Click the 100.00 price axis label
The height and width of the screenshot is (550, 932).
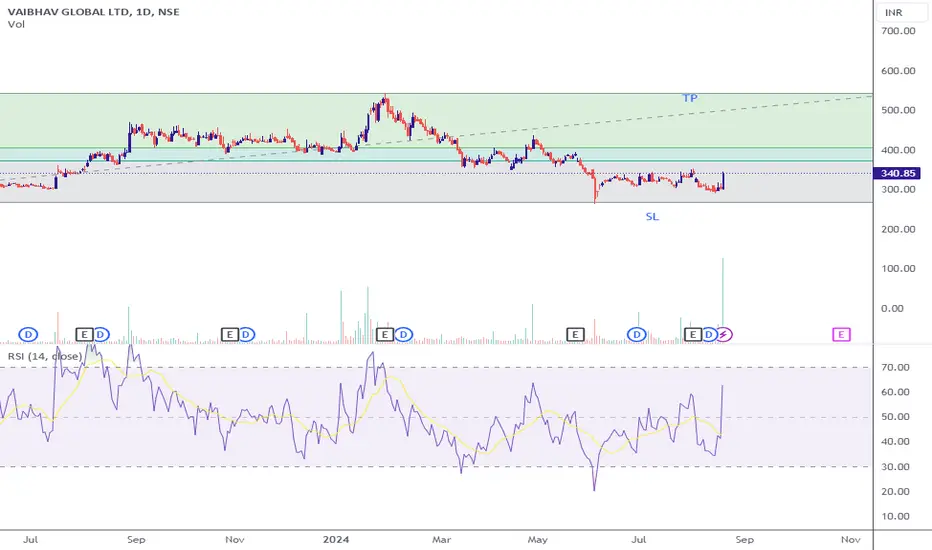pos(898,269)
